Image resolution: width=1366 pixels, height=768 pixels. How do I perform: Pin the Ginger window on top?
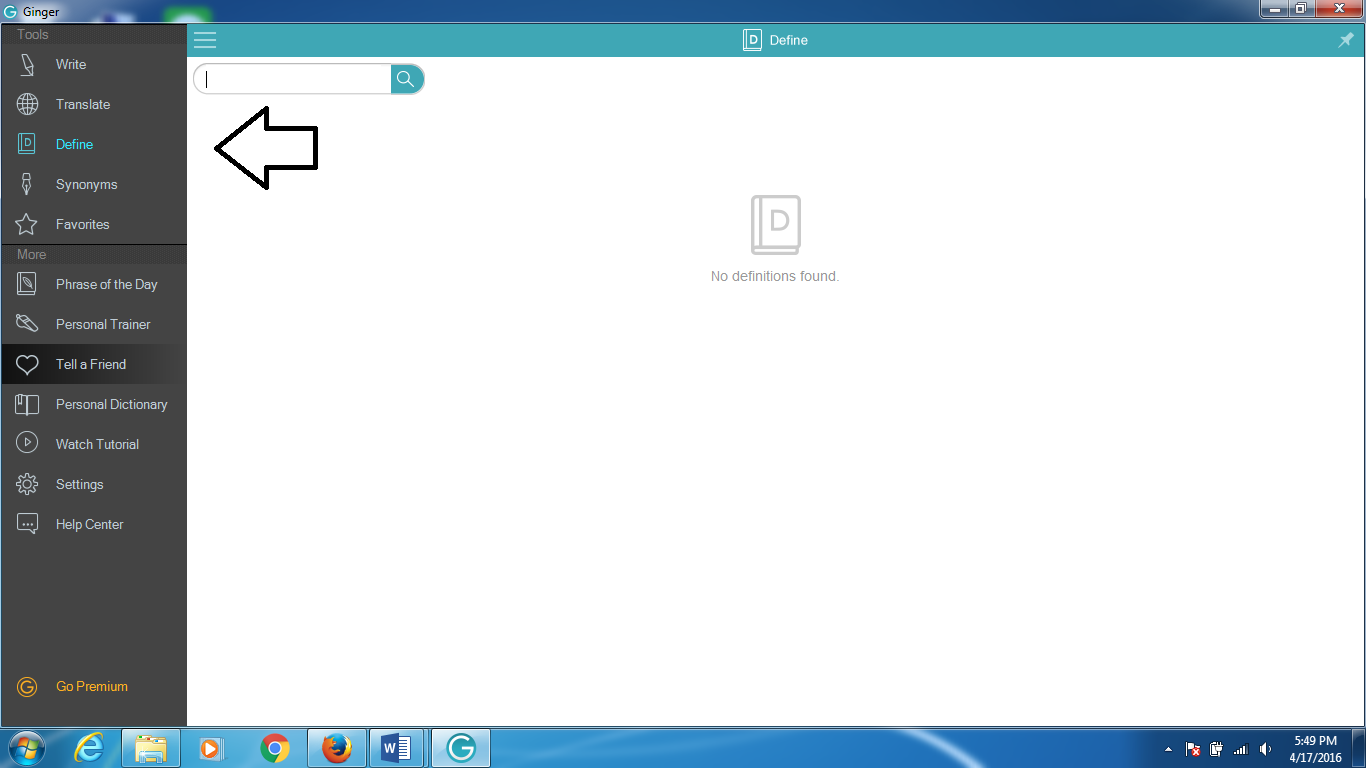click(1345, 40)
